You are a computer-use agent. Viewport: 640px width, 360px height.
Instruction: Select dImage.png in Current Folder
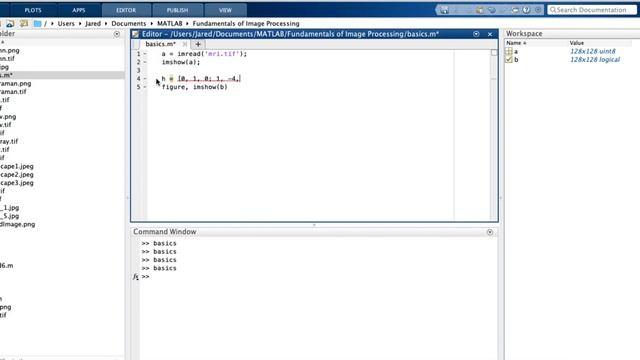[x=18, y=224]
